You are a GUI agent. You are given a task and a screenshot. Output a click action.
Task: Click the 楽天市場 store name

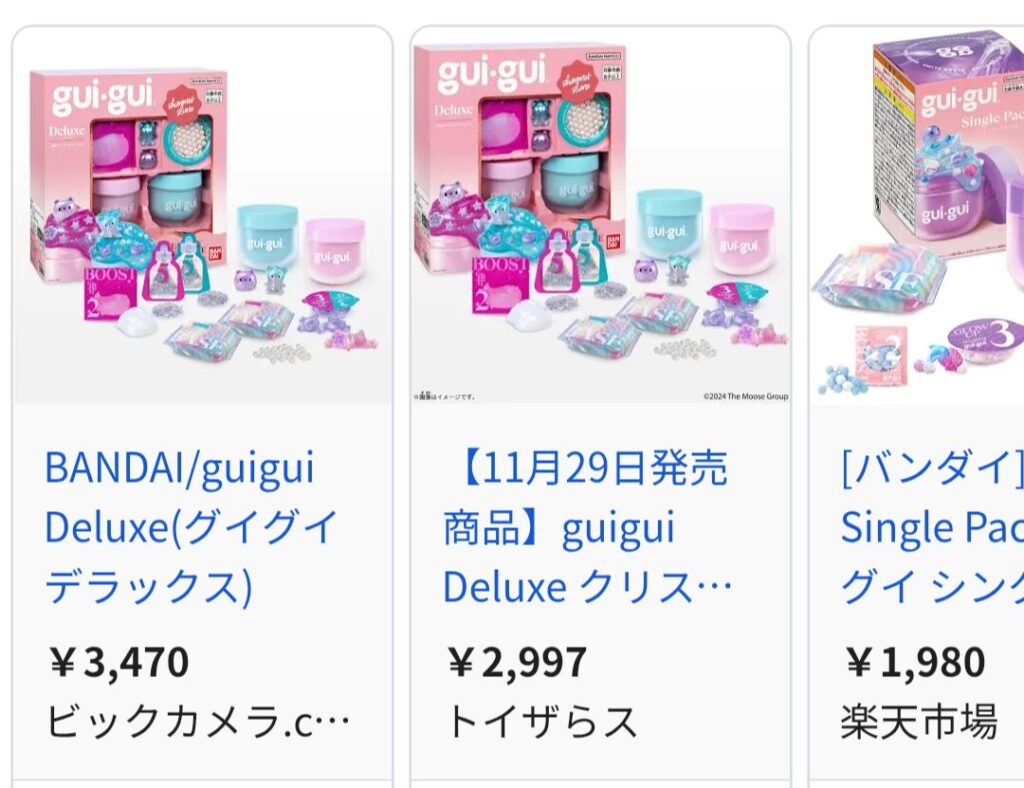[x=919, y=721]
